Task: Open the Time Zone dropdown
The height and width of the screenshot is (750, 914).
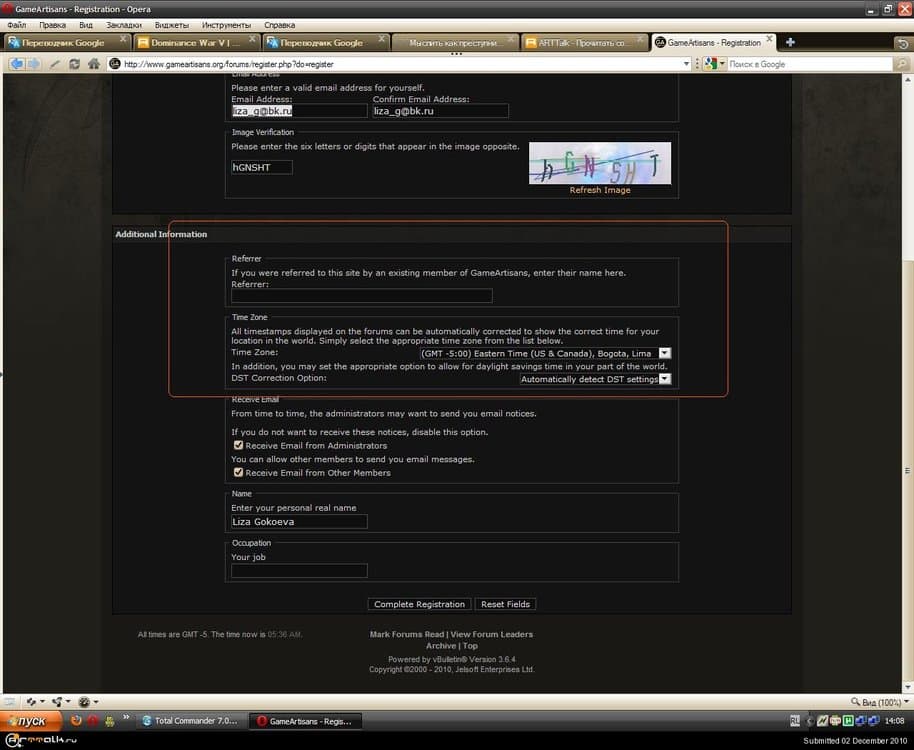Action: [545, 353]
